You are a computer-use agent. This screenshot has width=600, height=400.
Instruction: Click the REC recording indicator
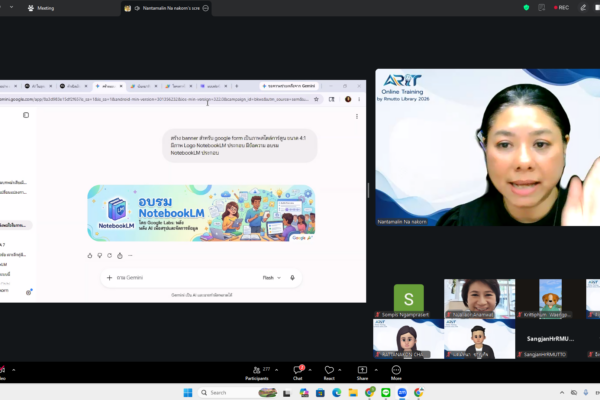pyautogui.click(x=561, y=7)
